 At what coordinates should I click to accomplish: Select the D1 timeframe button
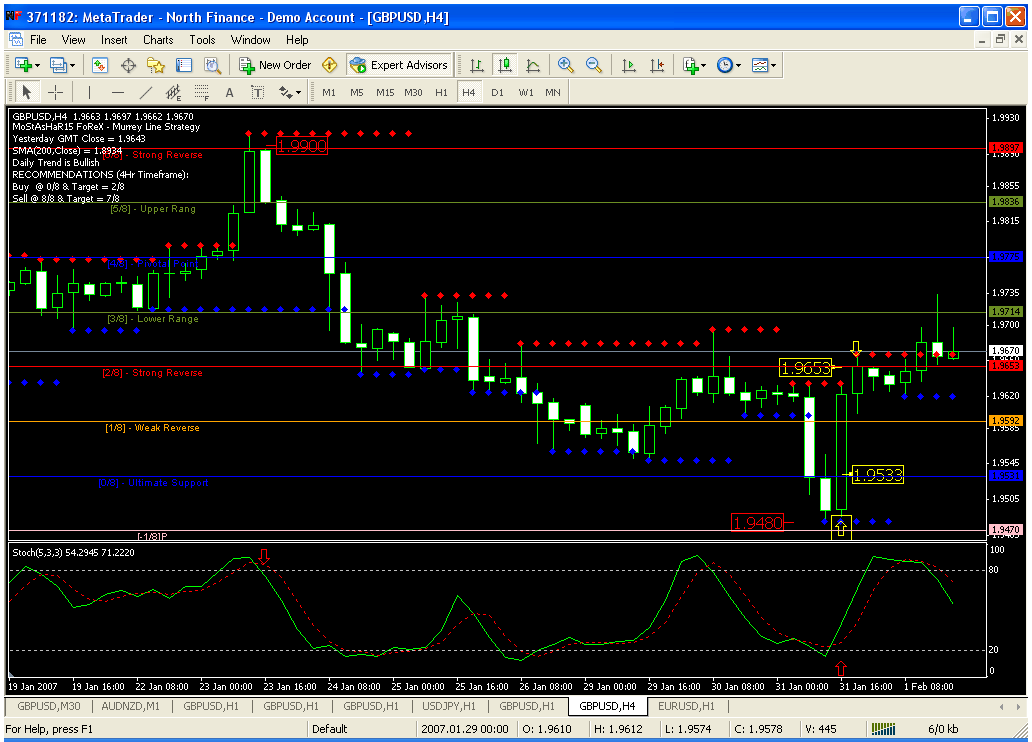(497, 92)
